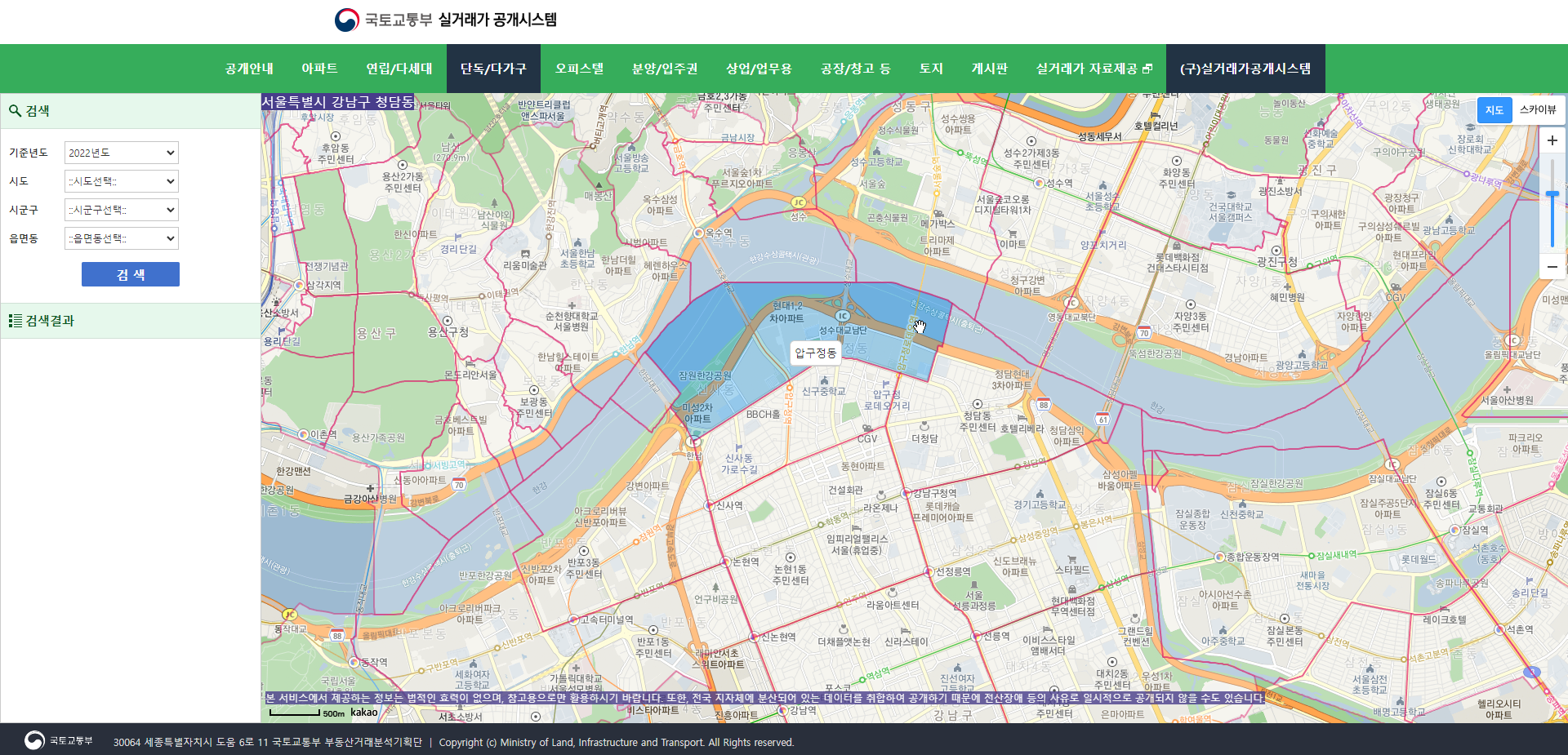Screen dimensions: 1568x755
Task: Click the 광진구청 marker
Action: [x=1276, y=251]
